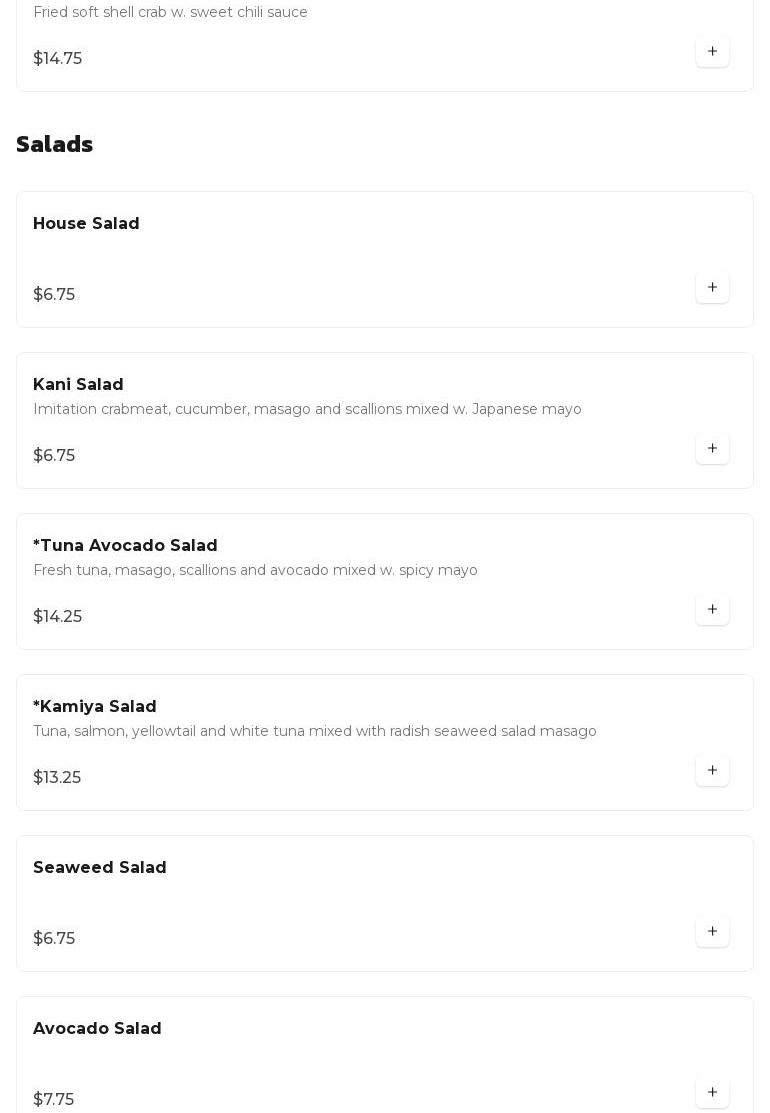Viewport: 770px width, 1113px height.
Task: Click the $14.25 Tuna Avocado Salad price
Action: coord(58,617)
